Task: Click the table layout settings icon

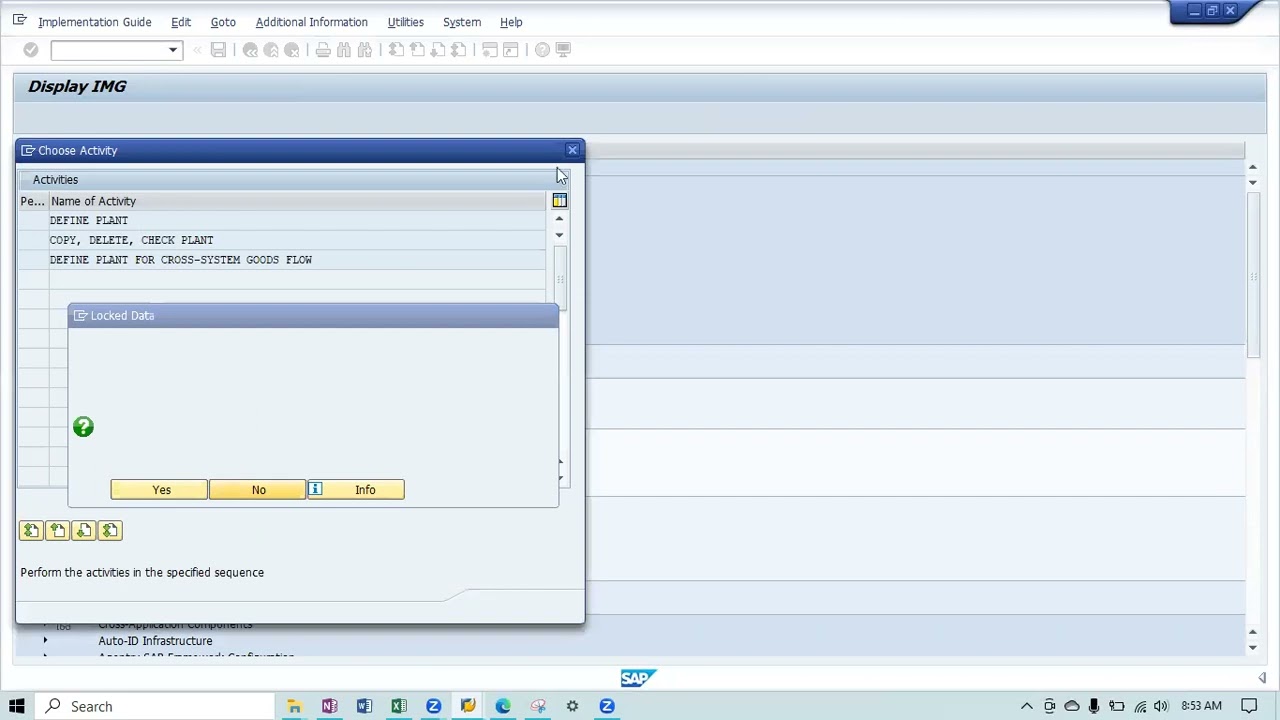Action: tap(559, 201)
